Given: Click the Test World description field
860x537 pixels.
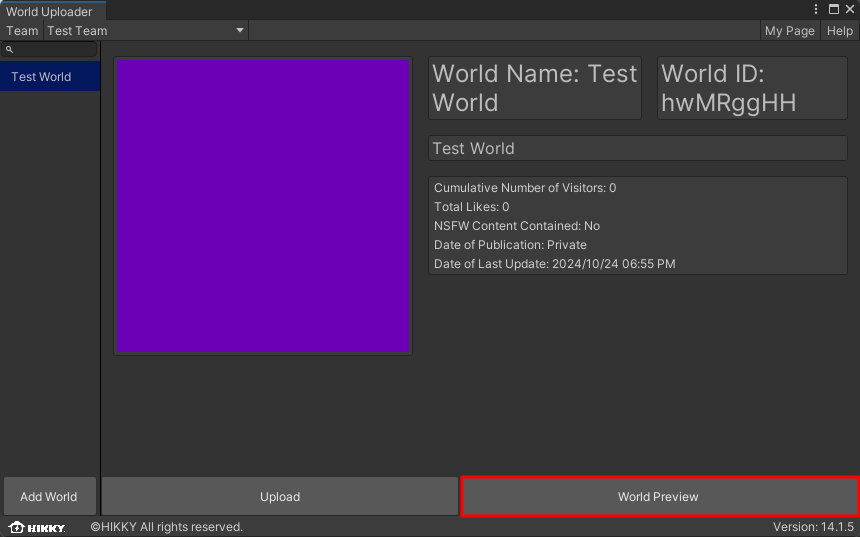Looking at the screenshot, I should tap(637, 148).
